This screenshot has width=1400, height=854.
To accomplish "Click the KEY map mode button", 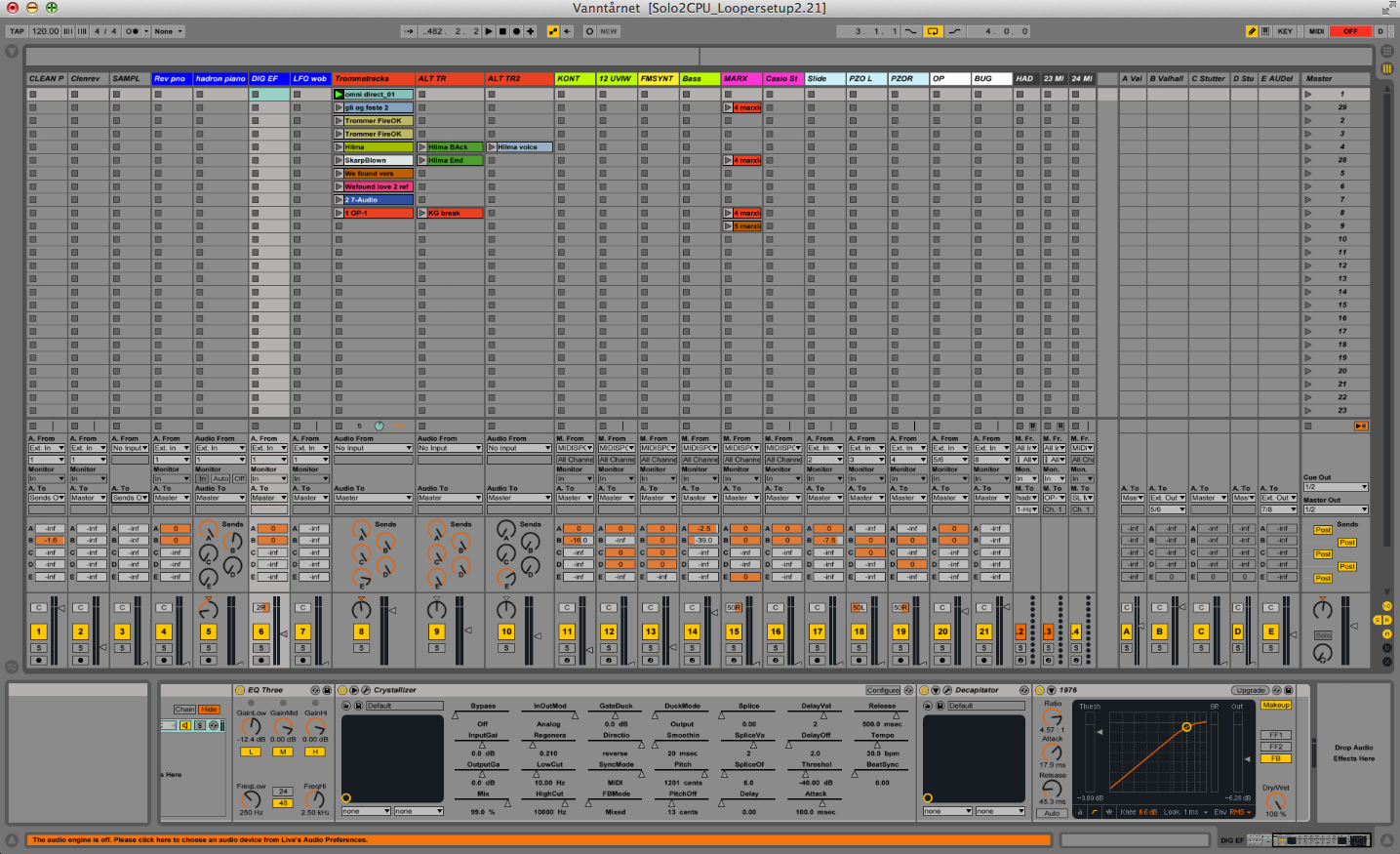I will coord(1285,31).
